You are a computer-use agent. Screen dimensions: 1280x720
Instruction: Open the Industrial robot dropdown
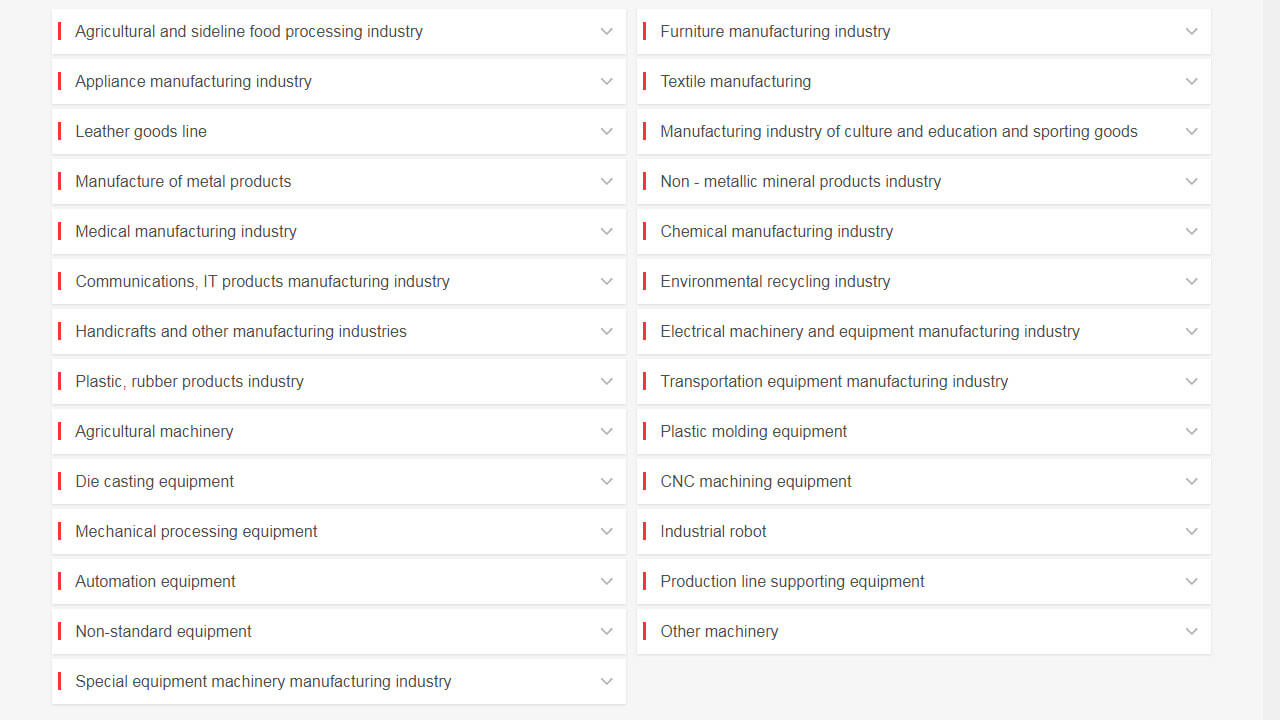(923, 531)
